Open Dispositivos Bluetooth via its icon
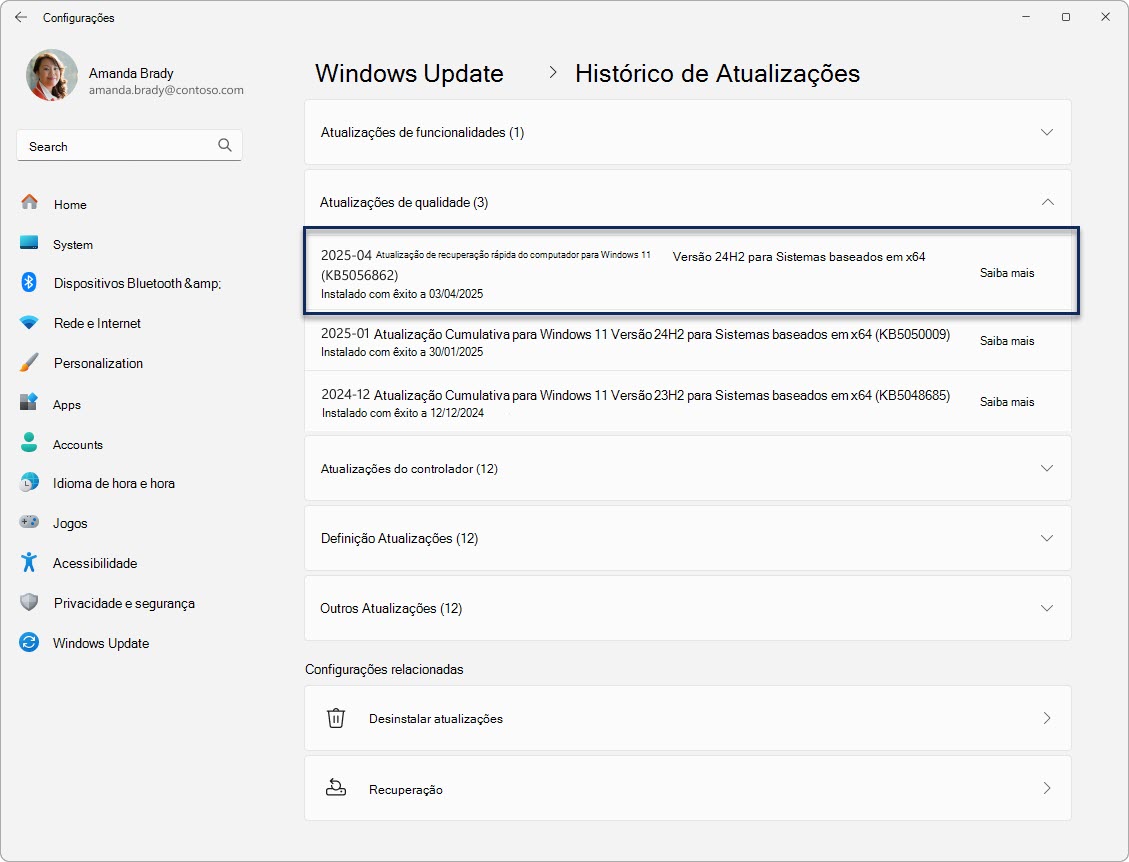Viewport: 1129px width, 862px height. [x=29, y=283]
